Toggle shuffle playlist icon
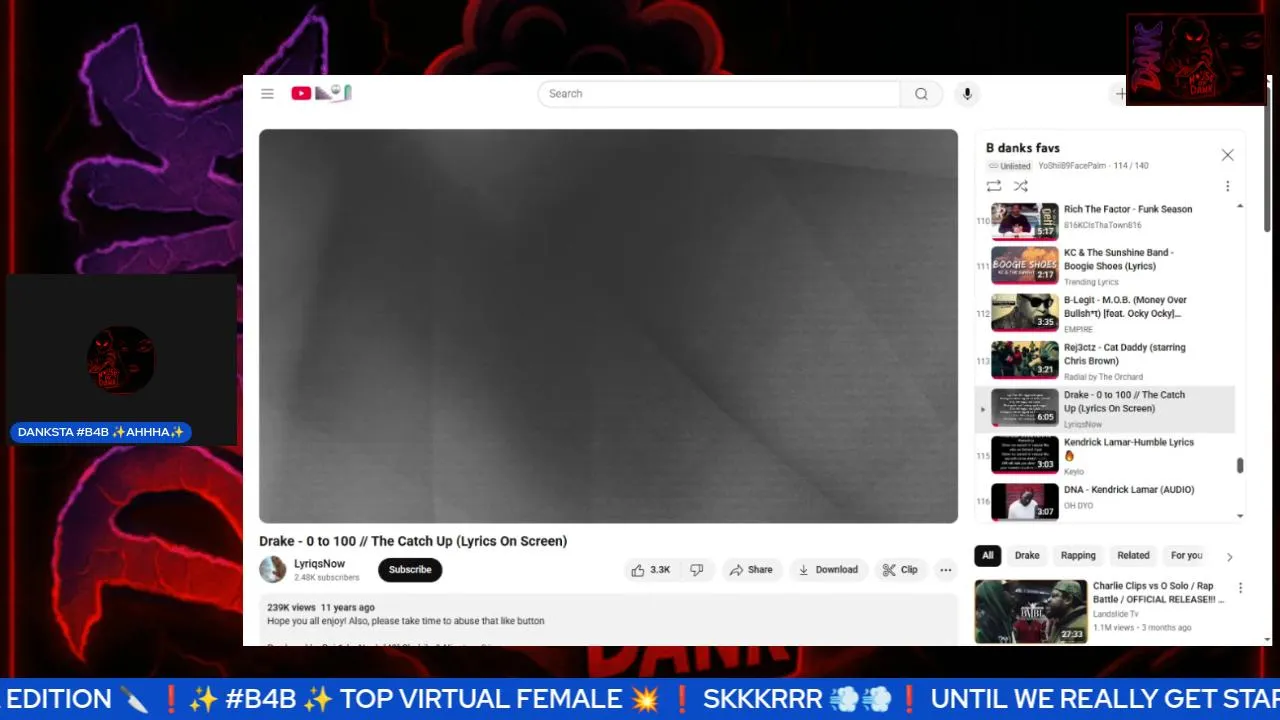Viewport: 1280px width, 720px height. [1020, 186]
